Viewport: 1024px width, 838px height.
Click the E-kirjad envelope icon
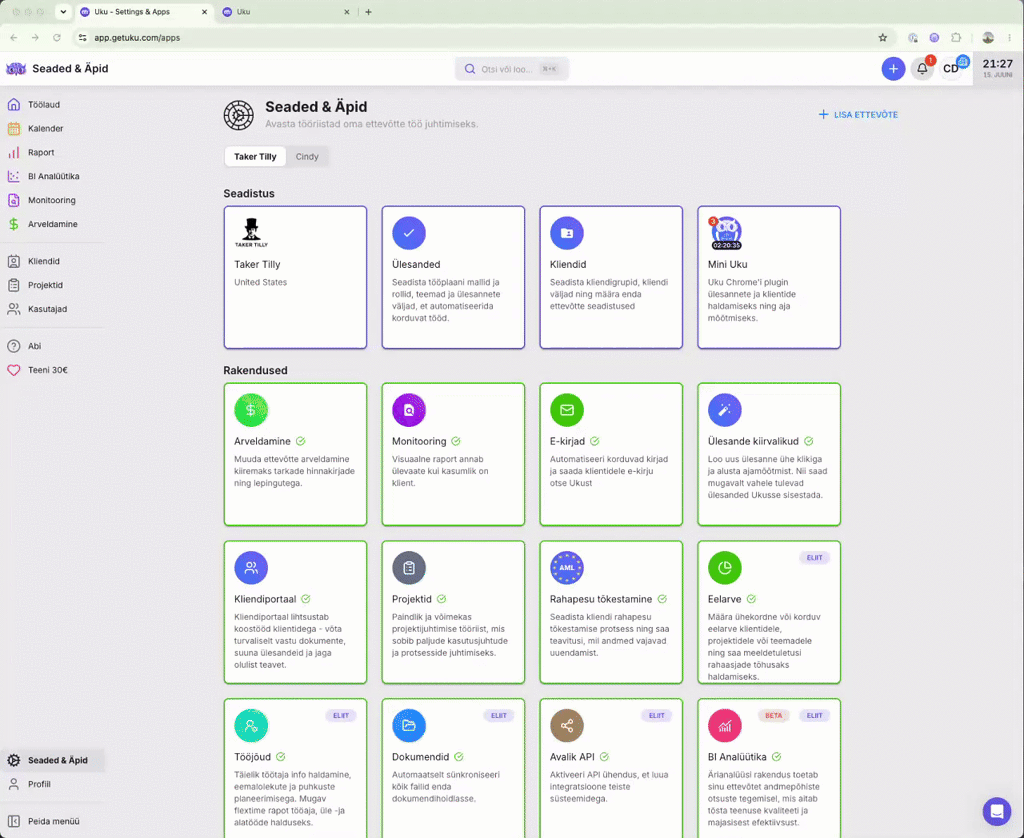pyautogui.click(x=567, y=410)
